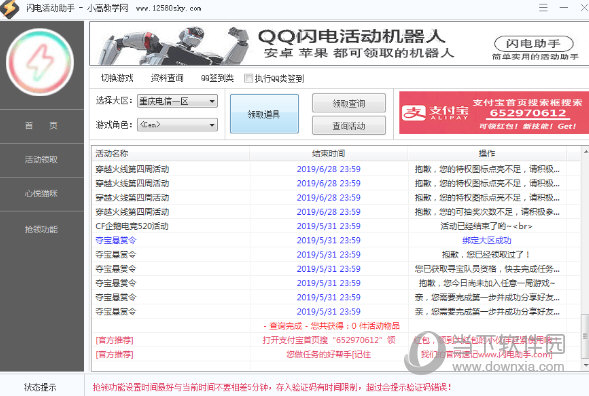Click 您做任务的好帮手记住 text

click(329, 354)
